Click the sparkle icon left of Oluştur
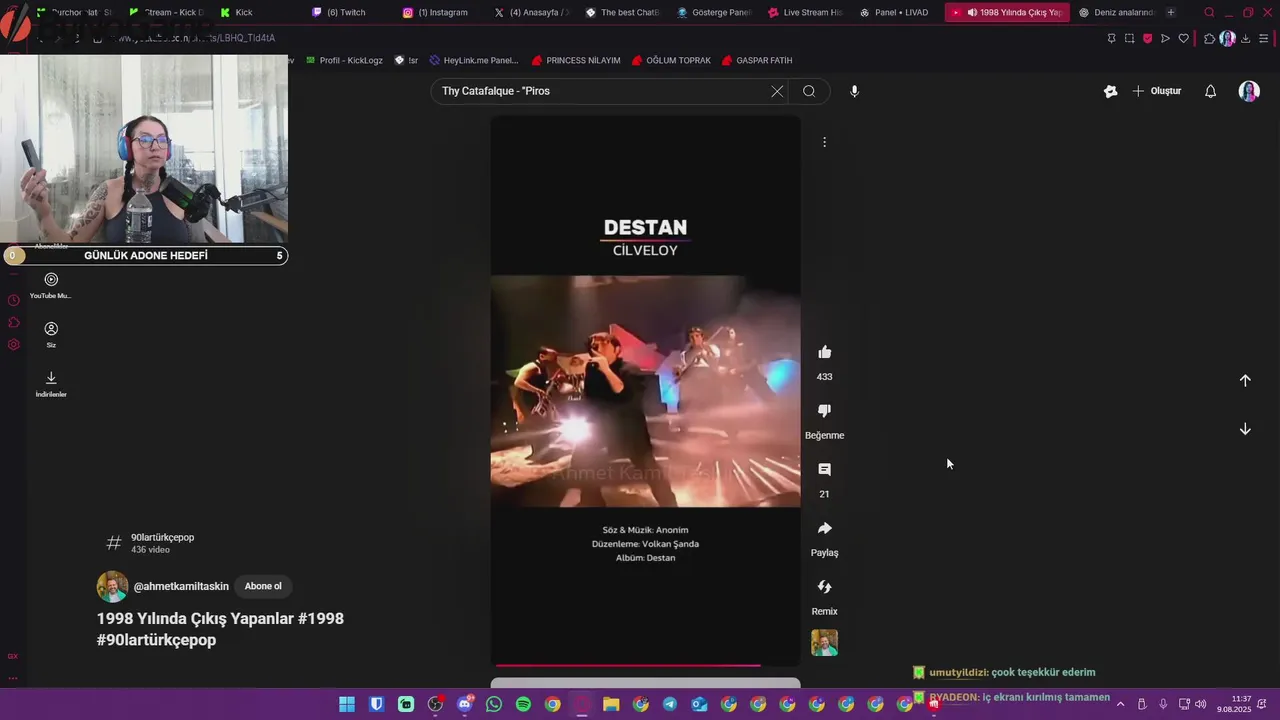The width and height of the screenshot is (1280, 720). point(1110,91)
